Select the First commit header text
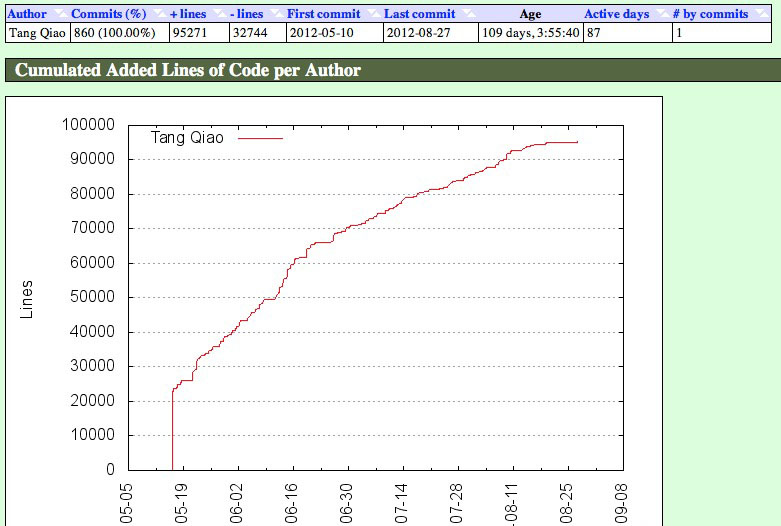This screenshot has height=526, width=781. tap(323, 14)
